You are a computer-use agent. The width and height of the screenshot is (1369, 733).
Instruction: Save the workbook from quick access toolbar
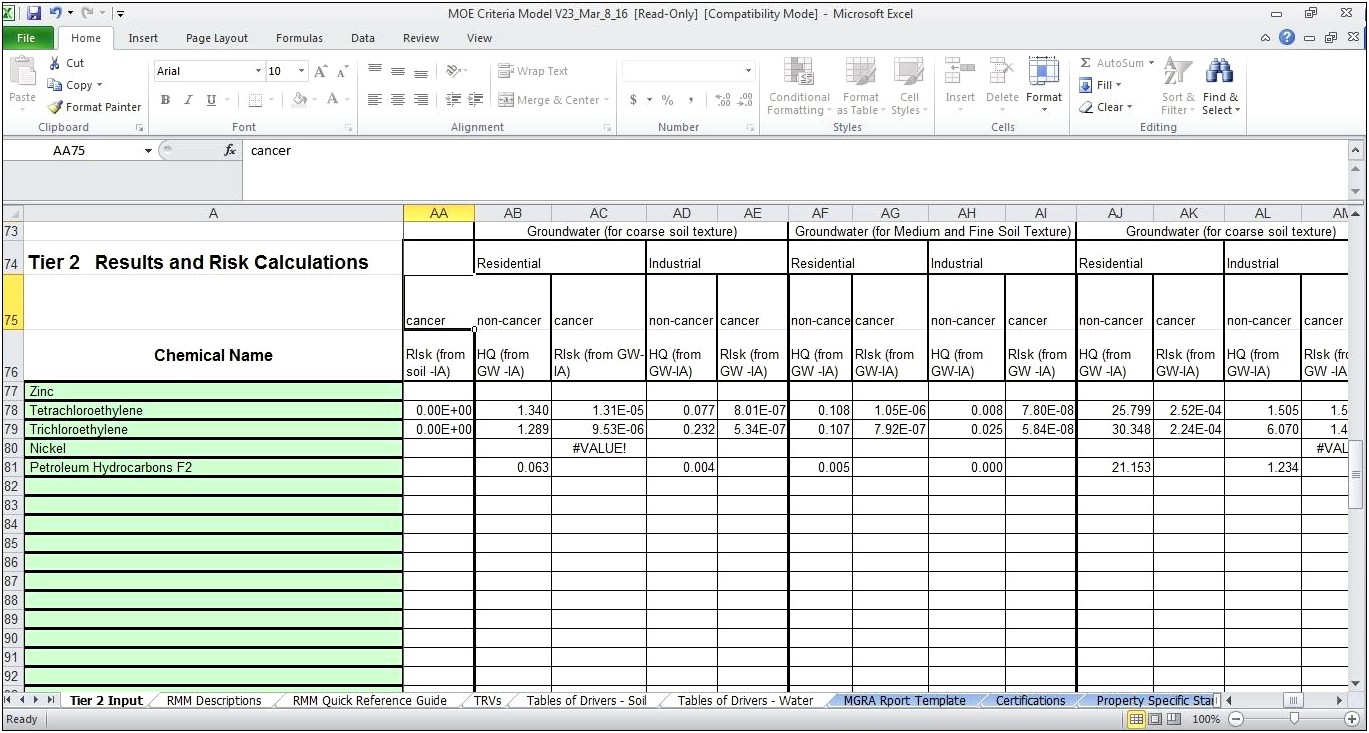(33, 13)
